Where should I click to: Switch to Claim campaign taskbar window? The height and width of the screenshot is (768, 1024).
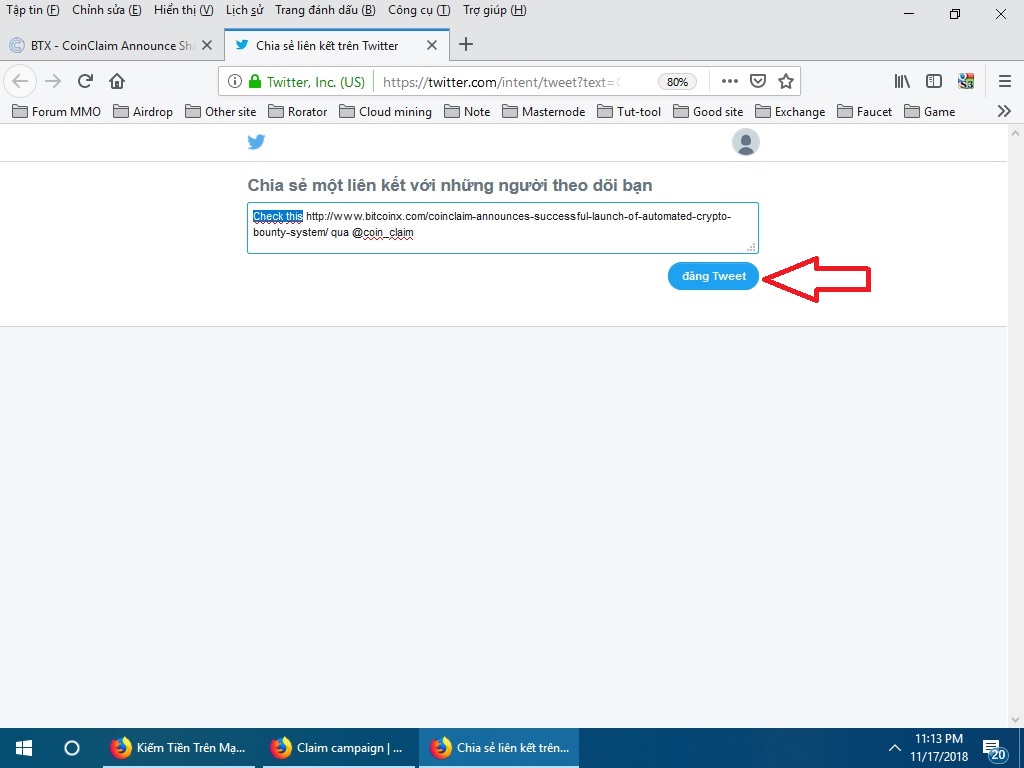339,748
